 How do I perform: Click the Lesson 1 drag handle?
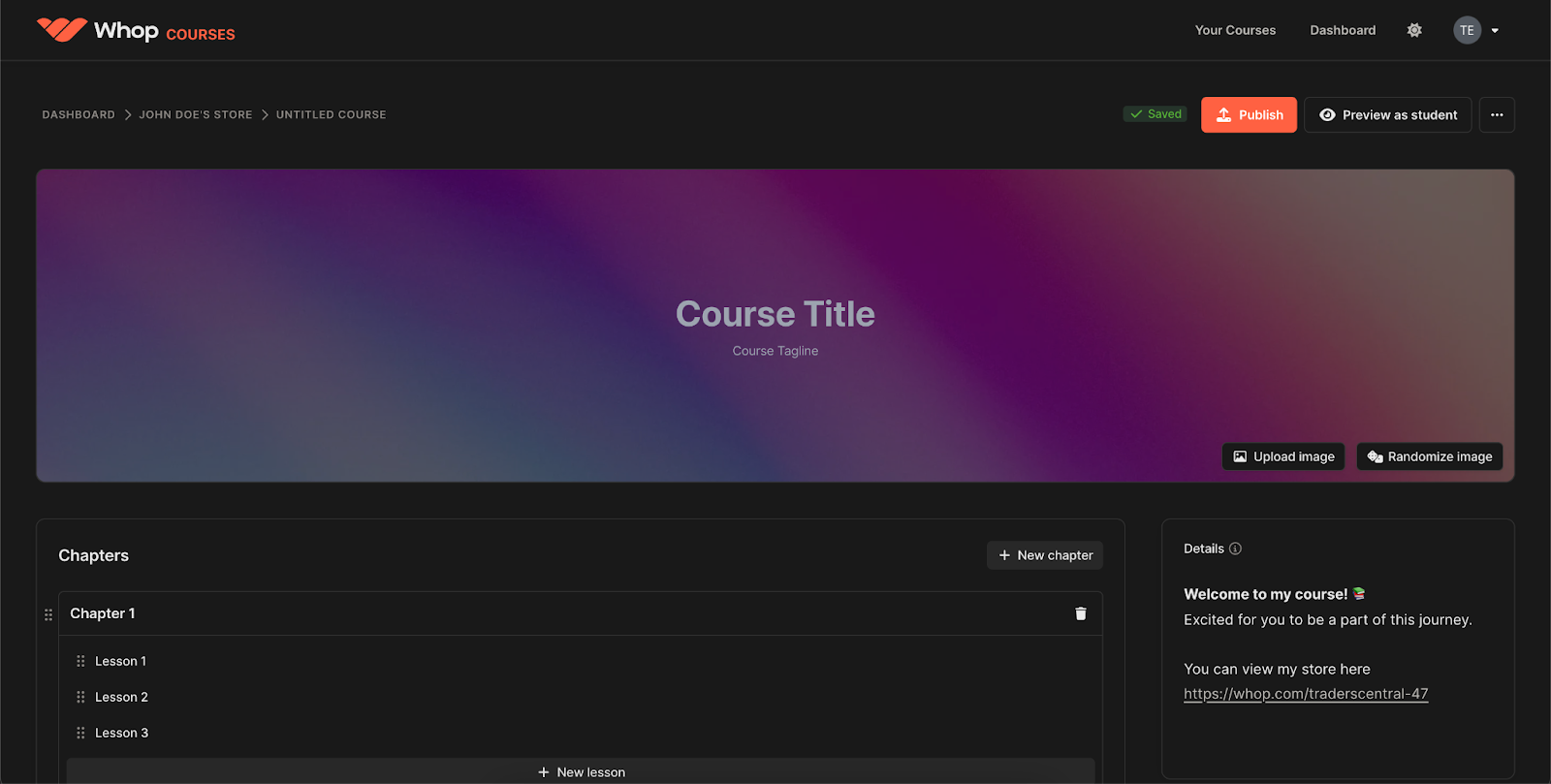coord(80,661)
